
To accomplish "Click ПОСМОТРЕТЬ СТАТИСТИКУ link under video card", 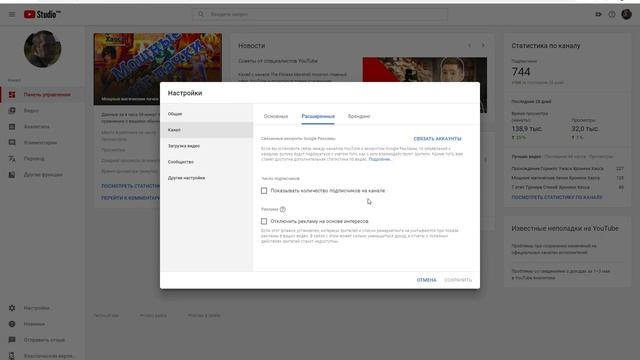I will click(x=131, y=186).
